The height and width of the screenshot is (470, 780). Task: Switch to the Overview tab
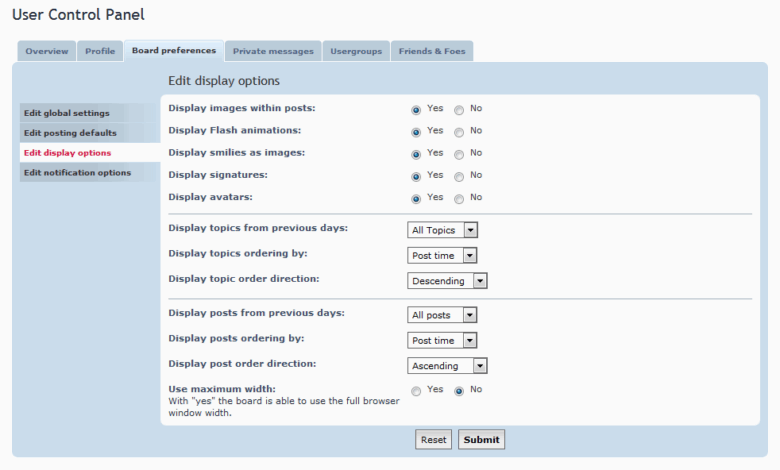pyautogui.click(x=47, y=51)
